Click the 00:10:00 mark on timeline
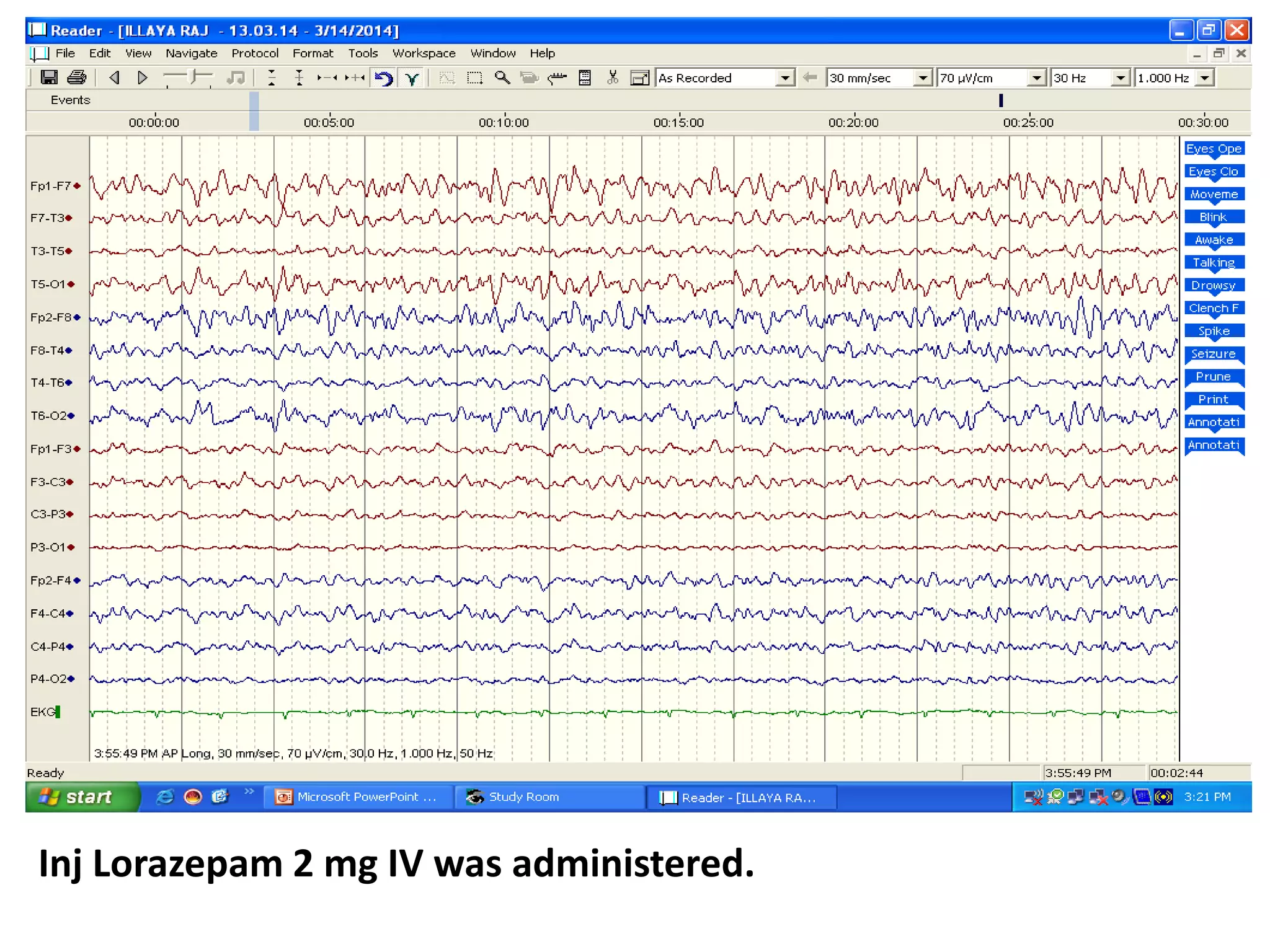The width and height of the screenshot is (1270, 952). tap(504, 122)
